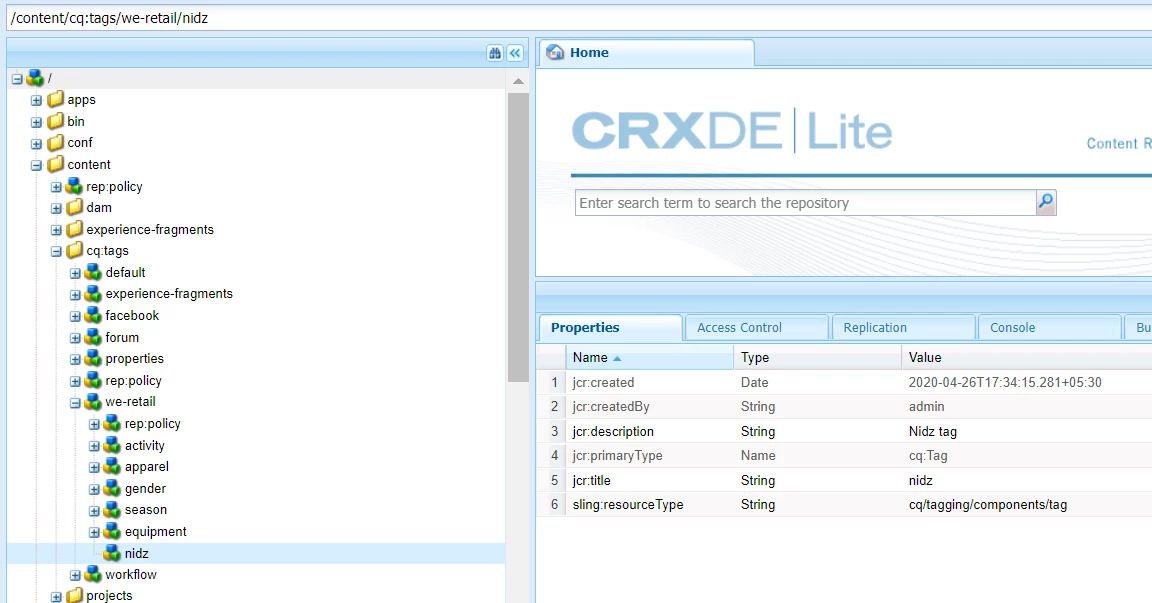Click the activity tag node icon
Viewport: 1152px width, 603px height.
112,445
